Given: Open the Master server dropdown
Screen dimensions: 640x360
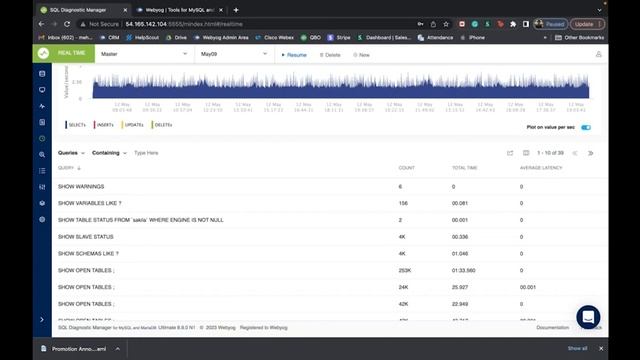Looking at the screenshot, I should (x=144, y=54).
